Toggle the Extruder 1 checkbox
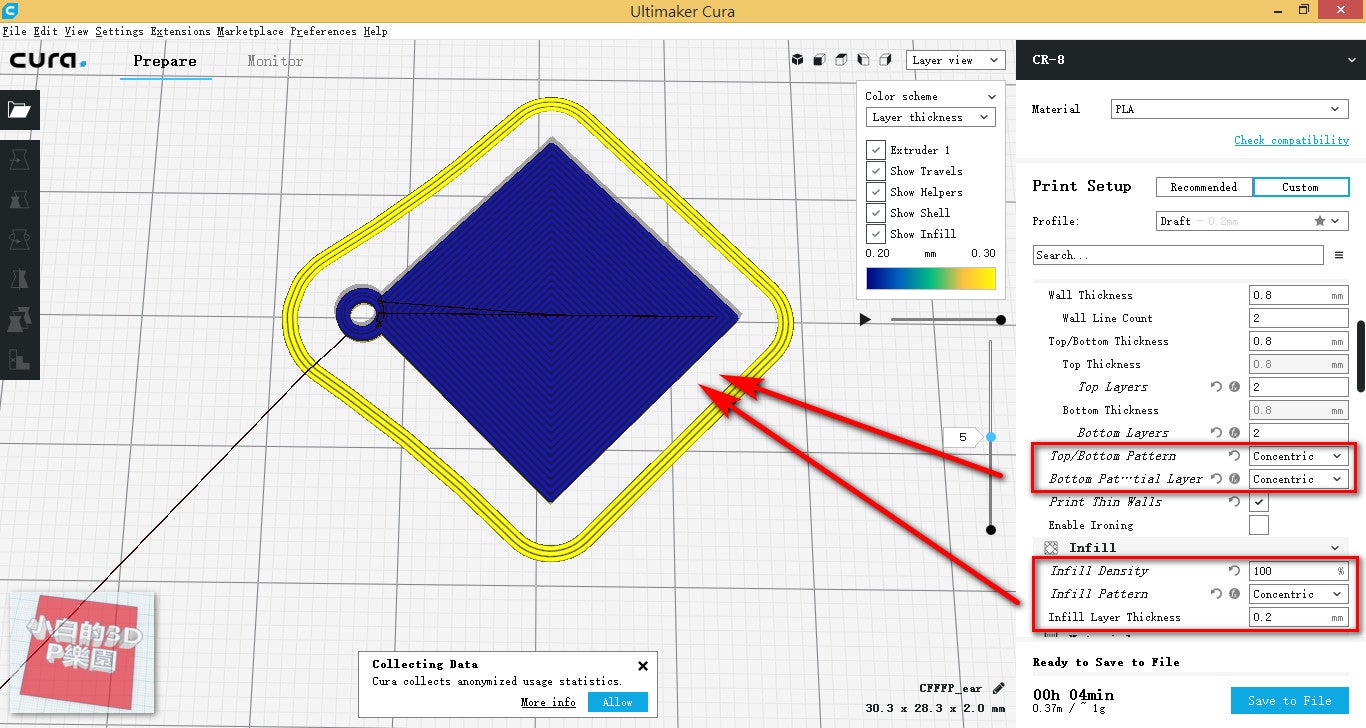Screen dimensions: 1366x728 [875, 150]
